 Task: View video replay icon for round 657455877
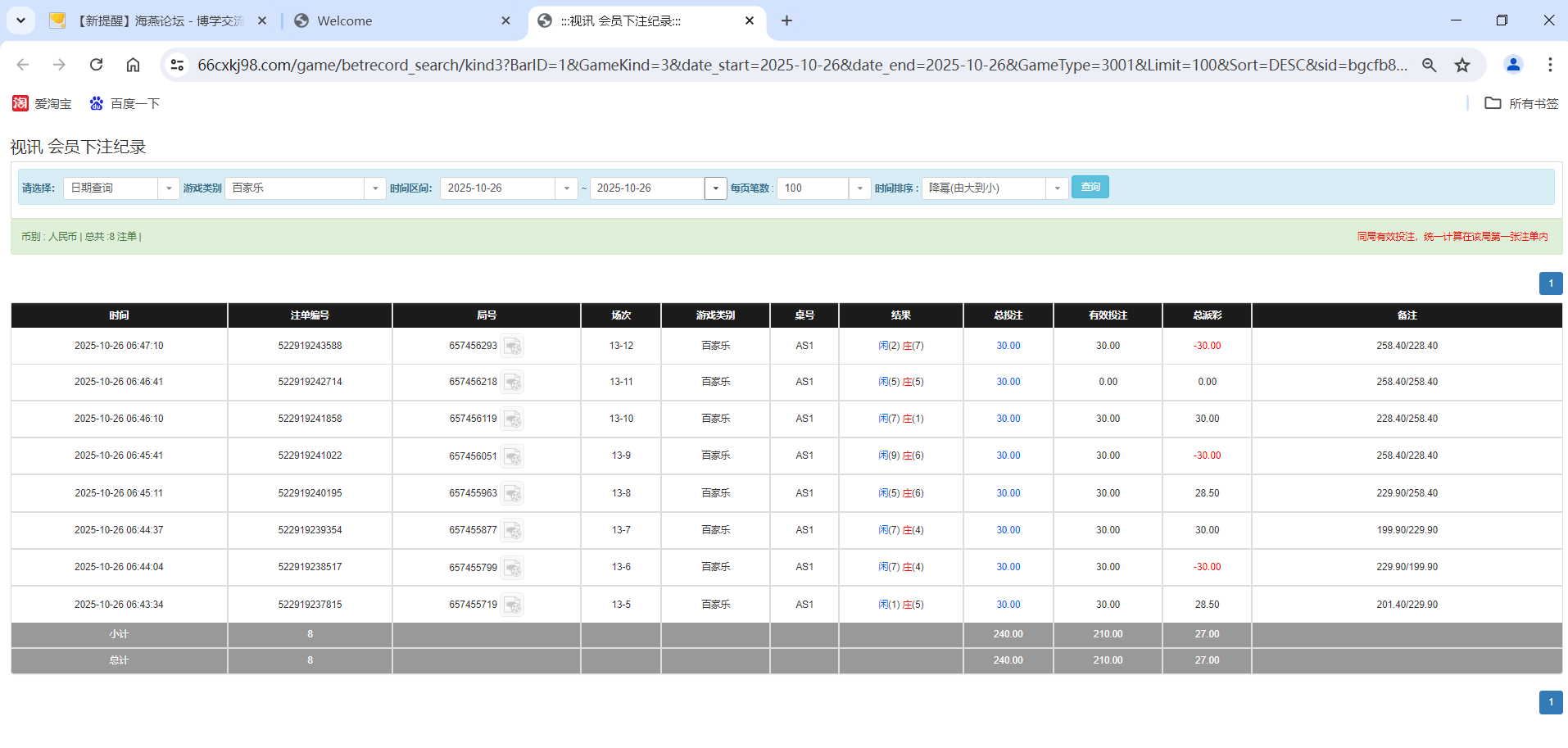point(513,530)
